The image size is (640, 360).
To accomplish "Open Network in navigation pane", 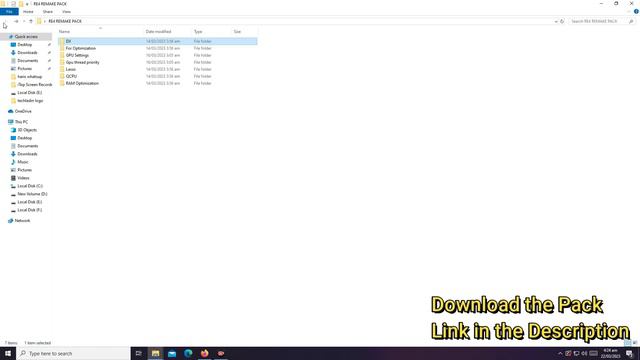I will coord(22,221).
